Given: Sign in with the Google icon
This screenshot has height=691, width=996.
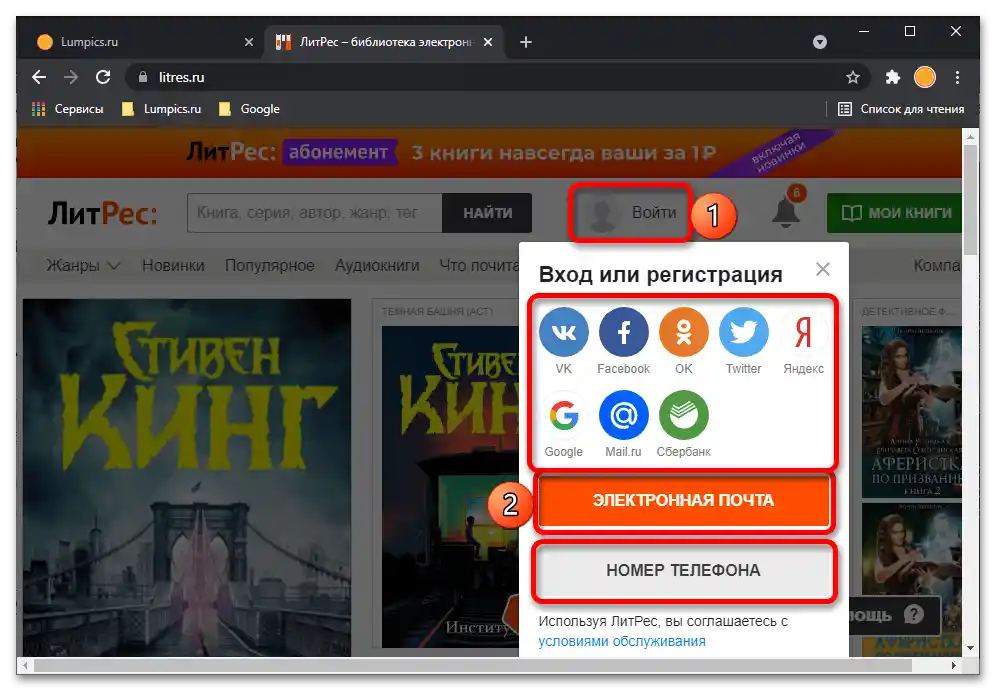Looking at the screenshot, I should tap(563, 415).
